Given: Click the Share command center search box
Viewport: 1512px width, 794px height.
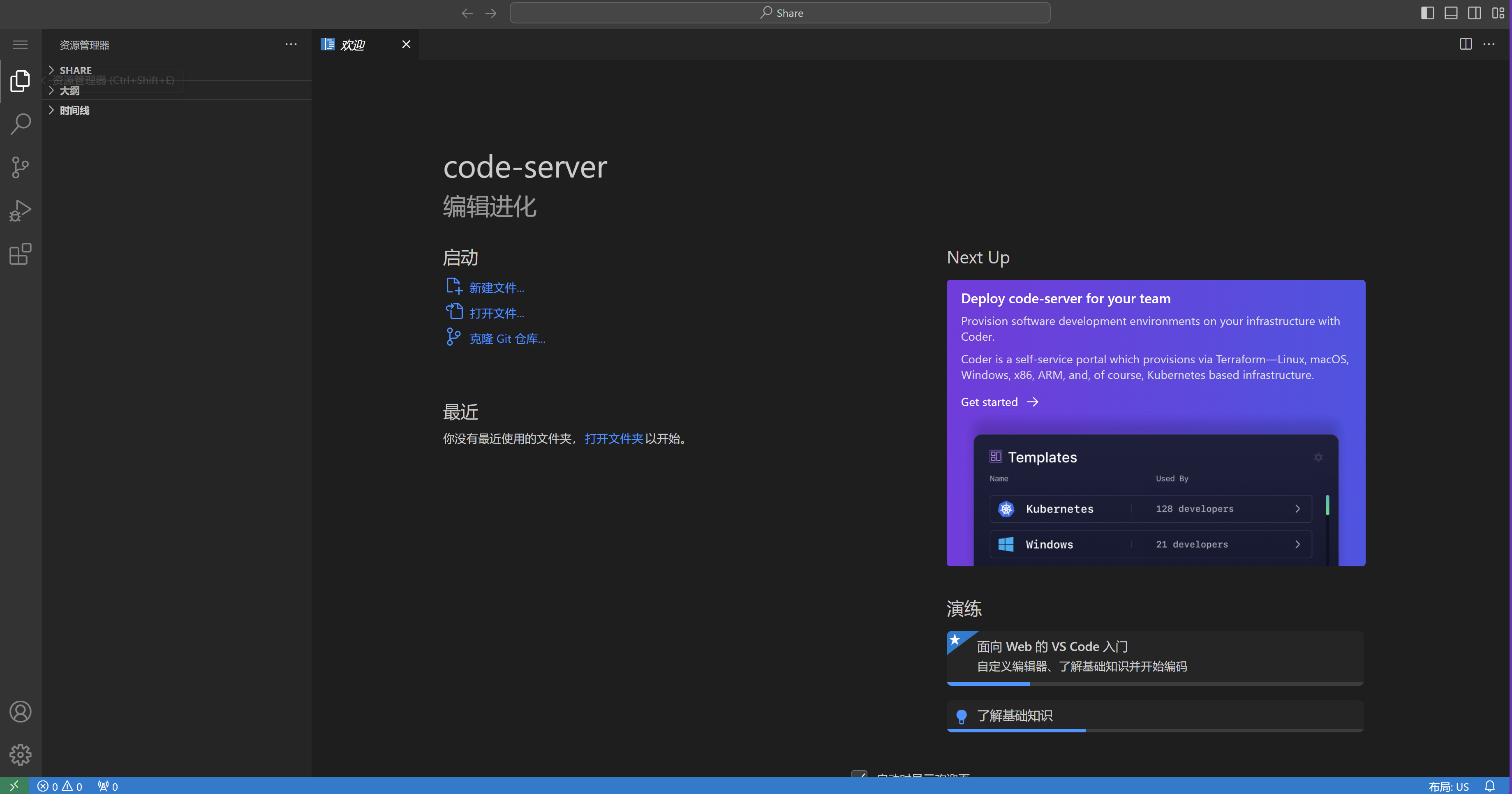Looking at the screenshot, I should (780, 13).
